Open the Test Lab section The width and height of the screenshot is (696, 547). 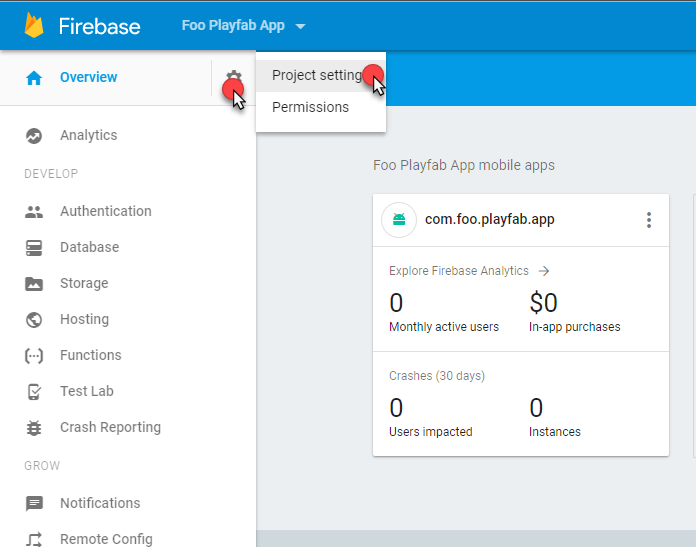point(87,391)
